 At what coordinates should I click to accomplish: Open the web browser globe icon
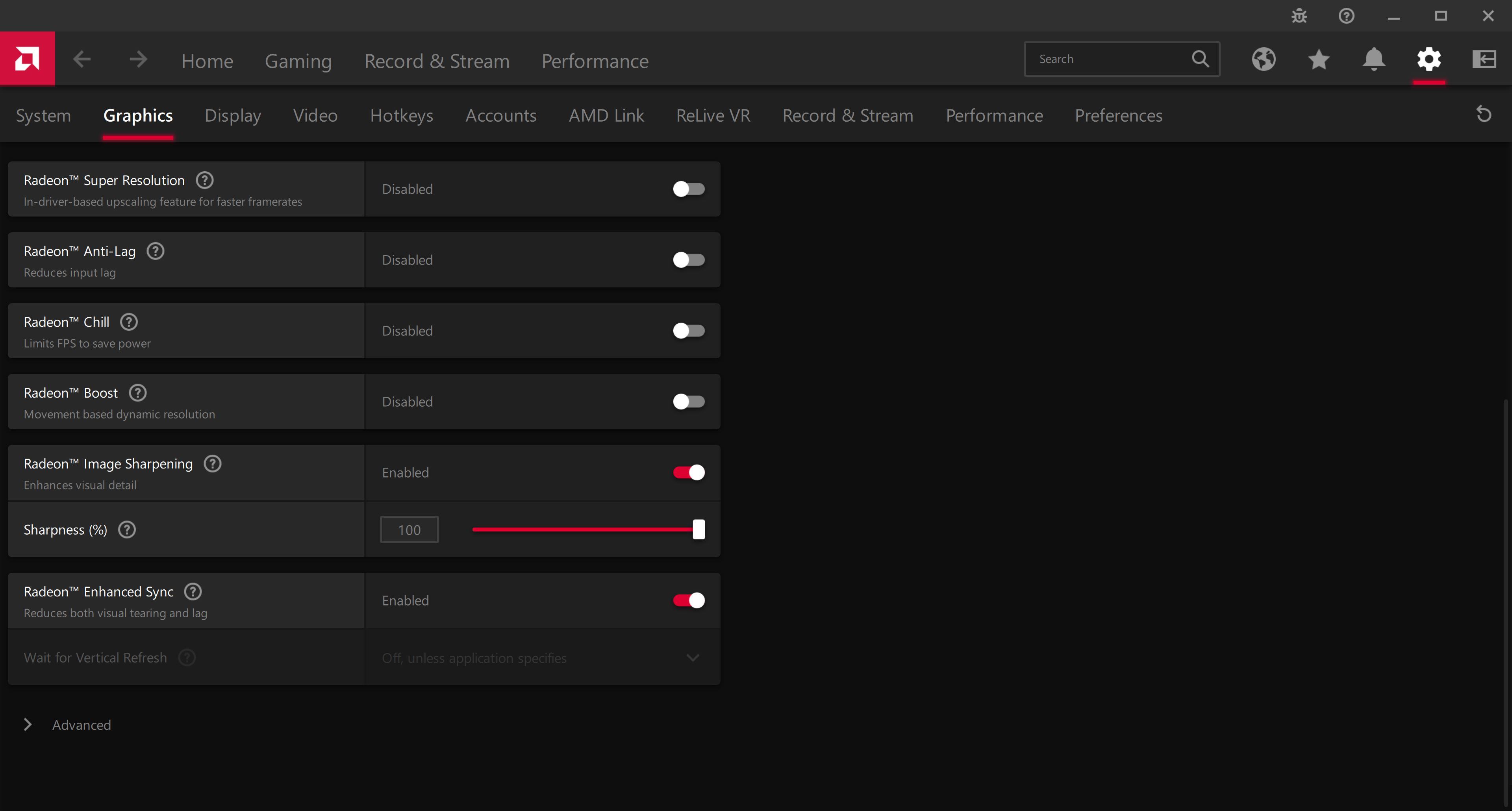point(1263,59)
